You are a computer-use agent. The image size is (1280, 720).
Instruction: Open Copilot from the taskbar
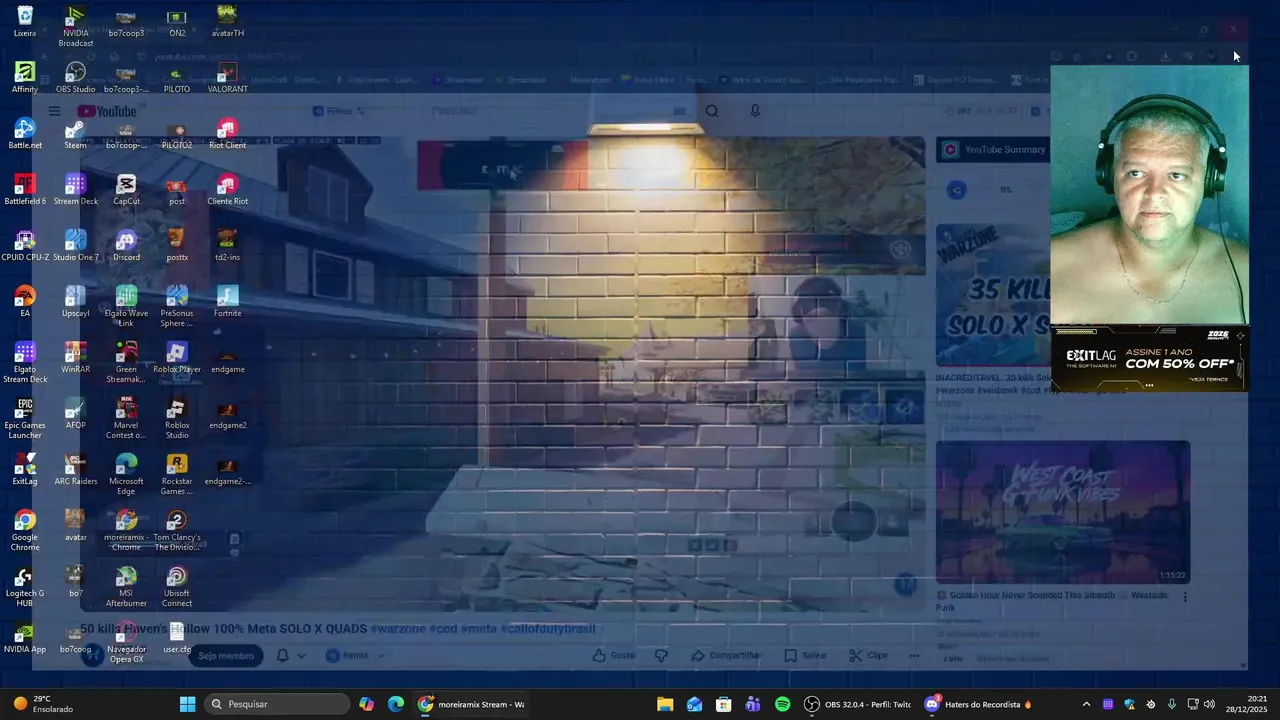366,704
